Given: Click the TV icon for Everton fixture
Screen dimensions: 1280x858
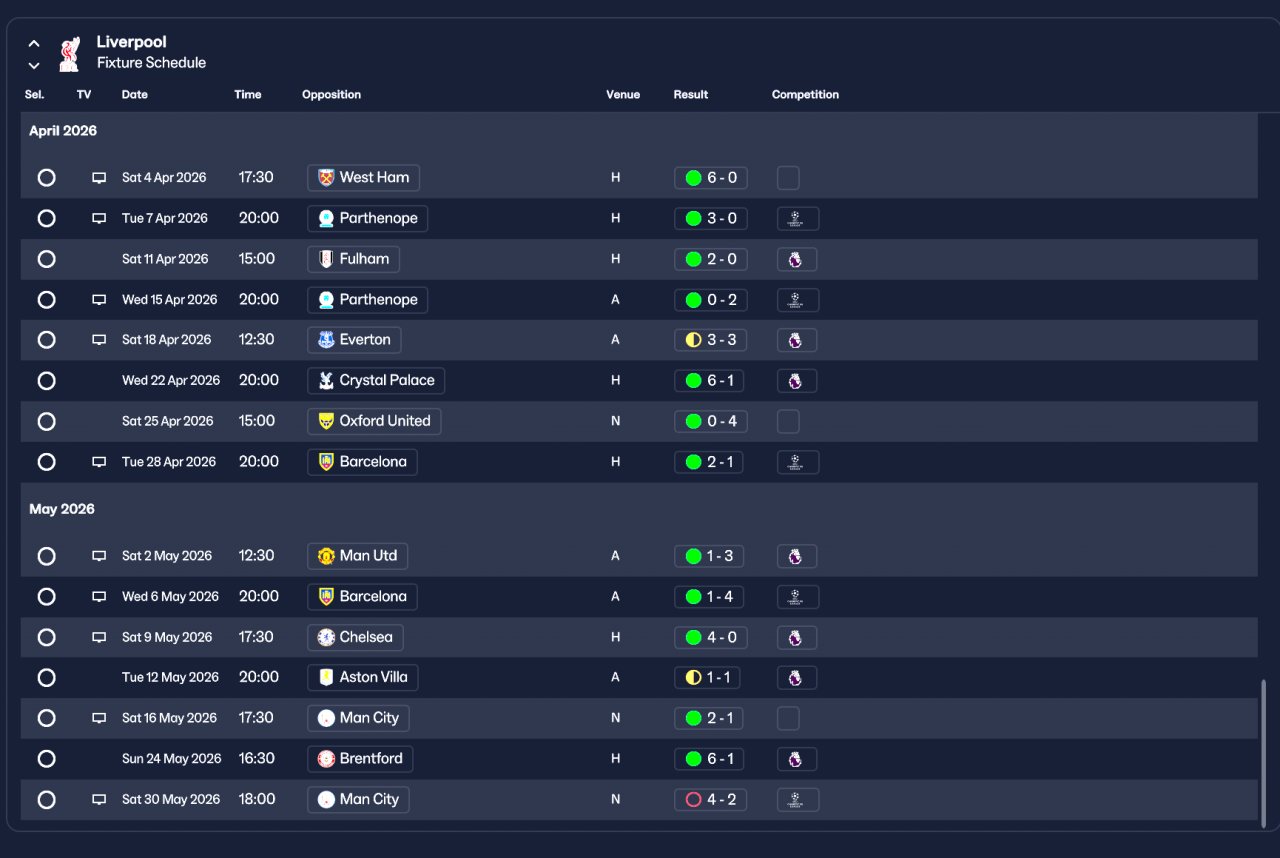Looking at the screenshot, I should (x=99, y=340).
